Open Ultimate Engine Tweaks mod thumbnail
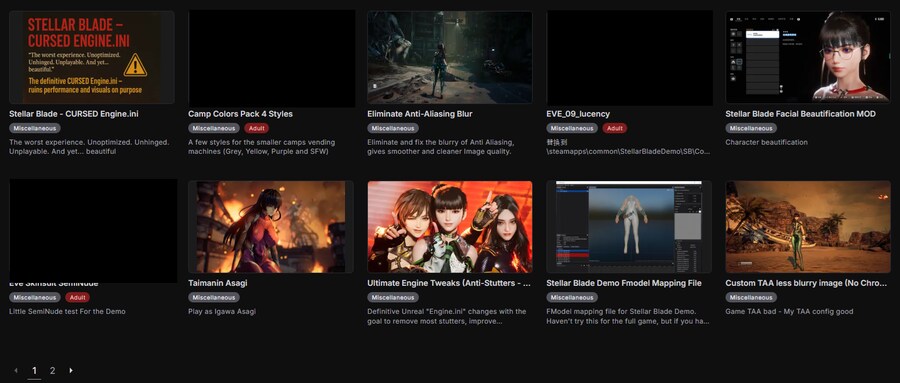This screenshot has height=383, width=900. [450, 227]
